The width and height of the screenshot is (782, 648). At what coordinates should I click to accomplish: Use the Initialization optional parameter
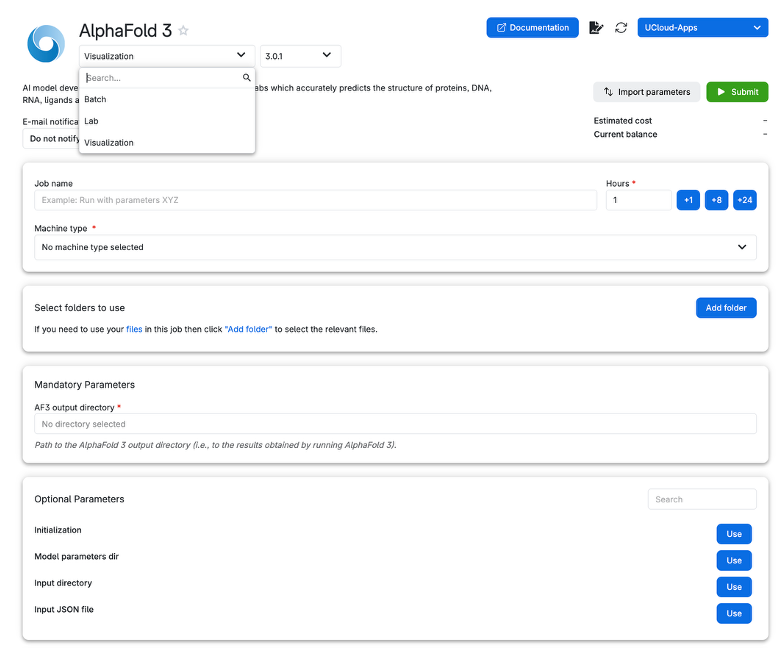tap(734, 534)
